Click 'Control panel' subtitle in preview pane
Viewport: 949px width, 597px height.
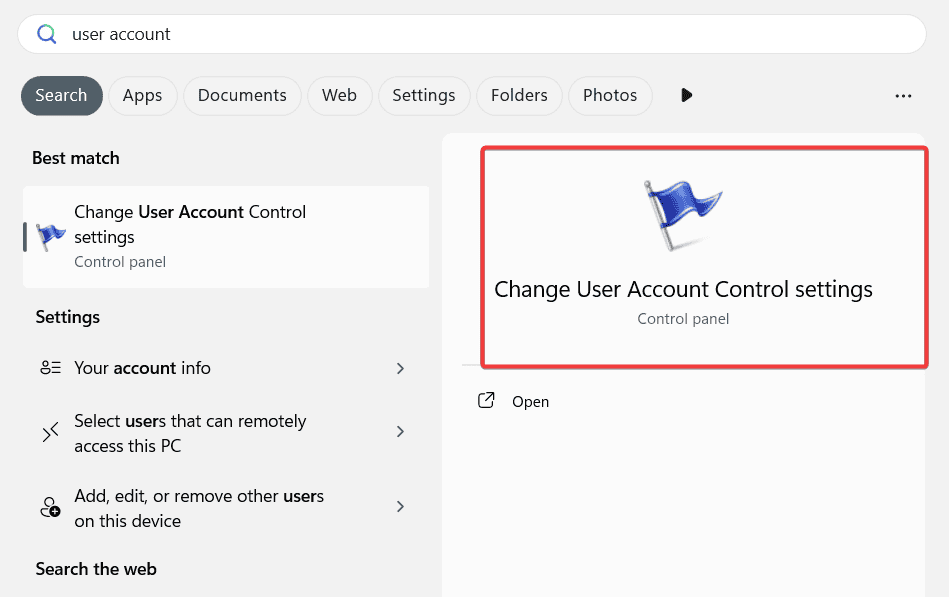pyautogui.click(x=683, y=319)
